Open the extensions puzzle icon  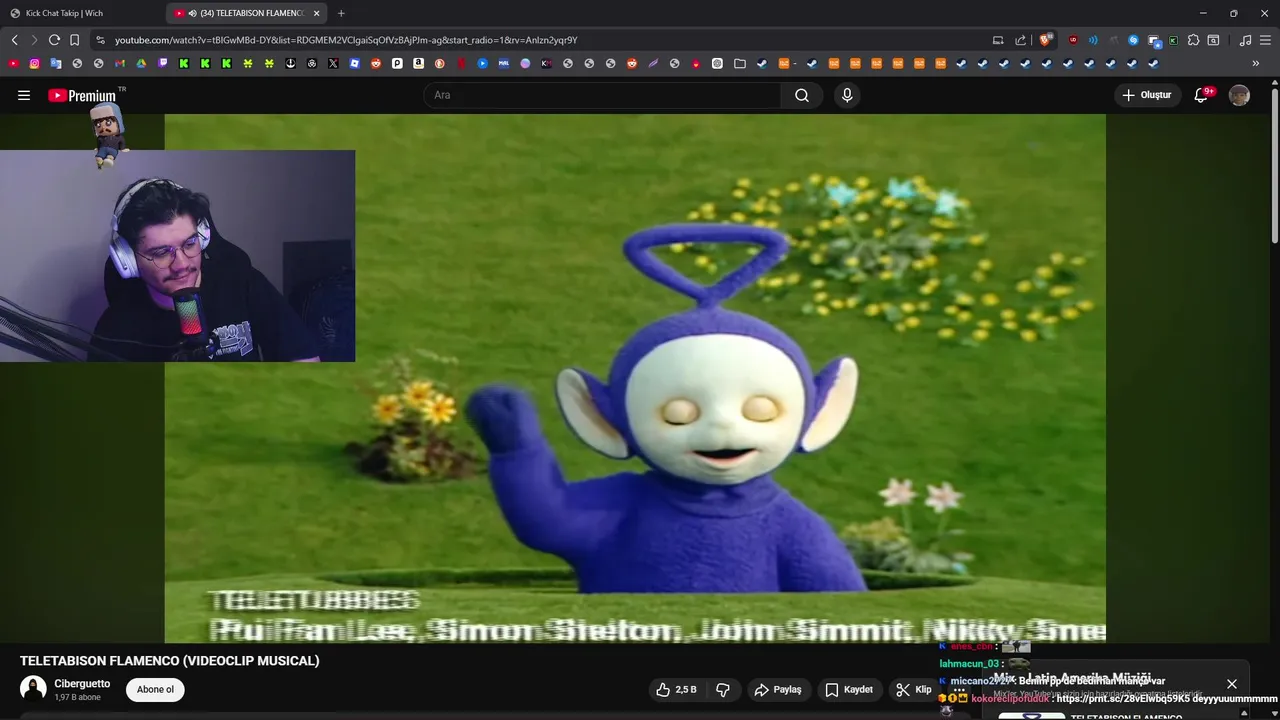[1193, 40]
